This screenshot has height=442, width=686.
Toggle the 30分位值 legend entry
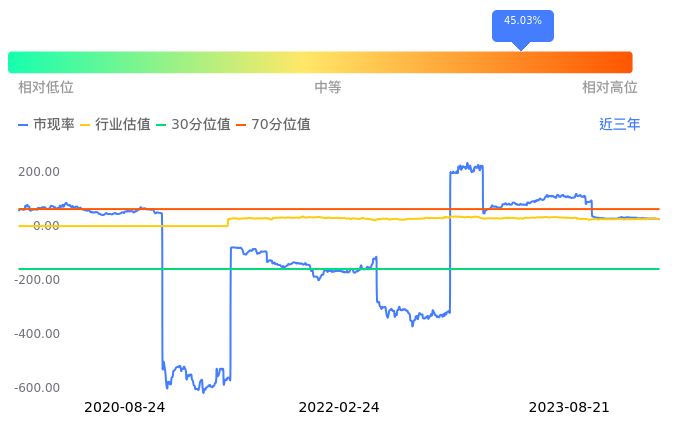coord(193,125)
